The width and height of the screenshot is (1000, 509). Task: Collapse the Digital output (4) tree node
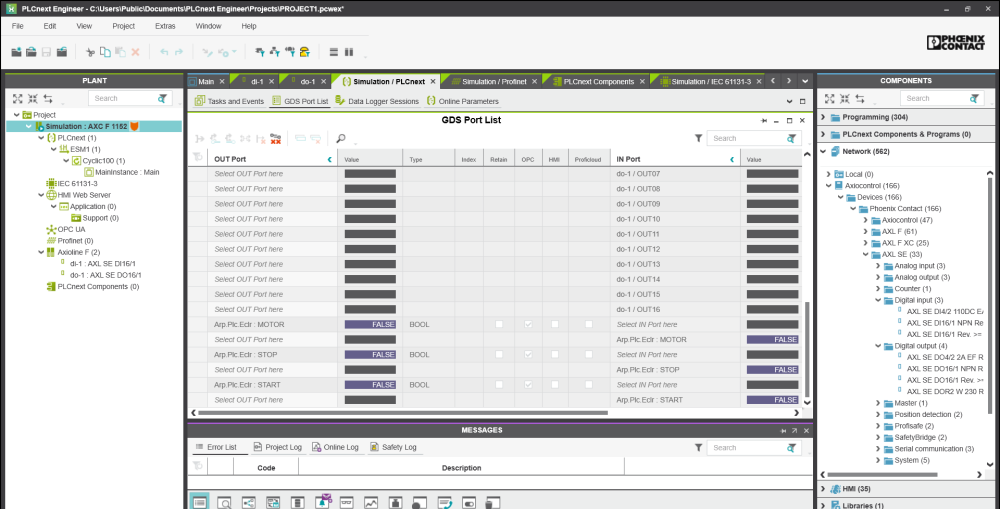pyautogui.click(x=878, y=346)
